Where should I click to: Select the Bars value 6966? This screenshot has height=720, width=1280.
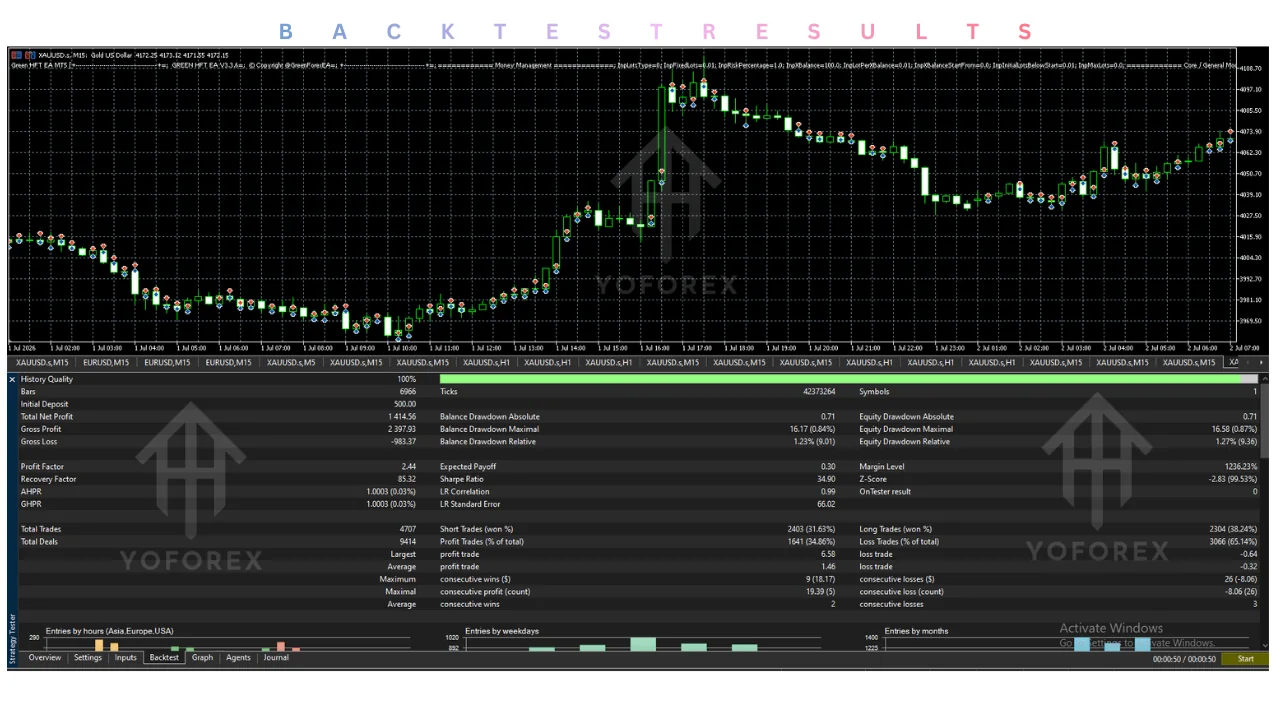coord(408,392)
